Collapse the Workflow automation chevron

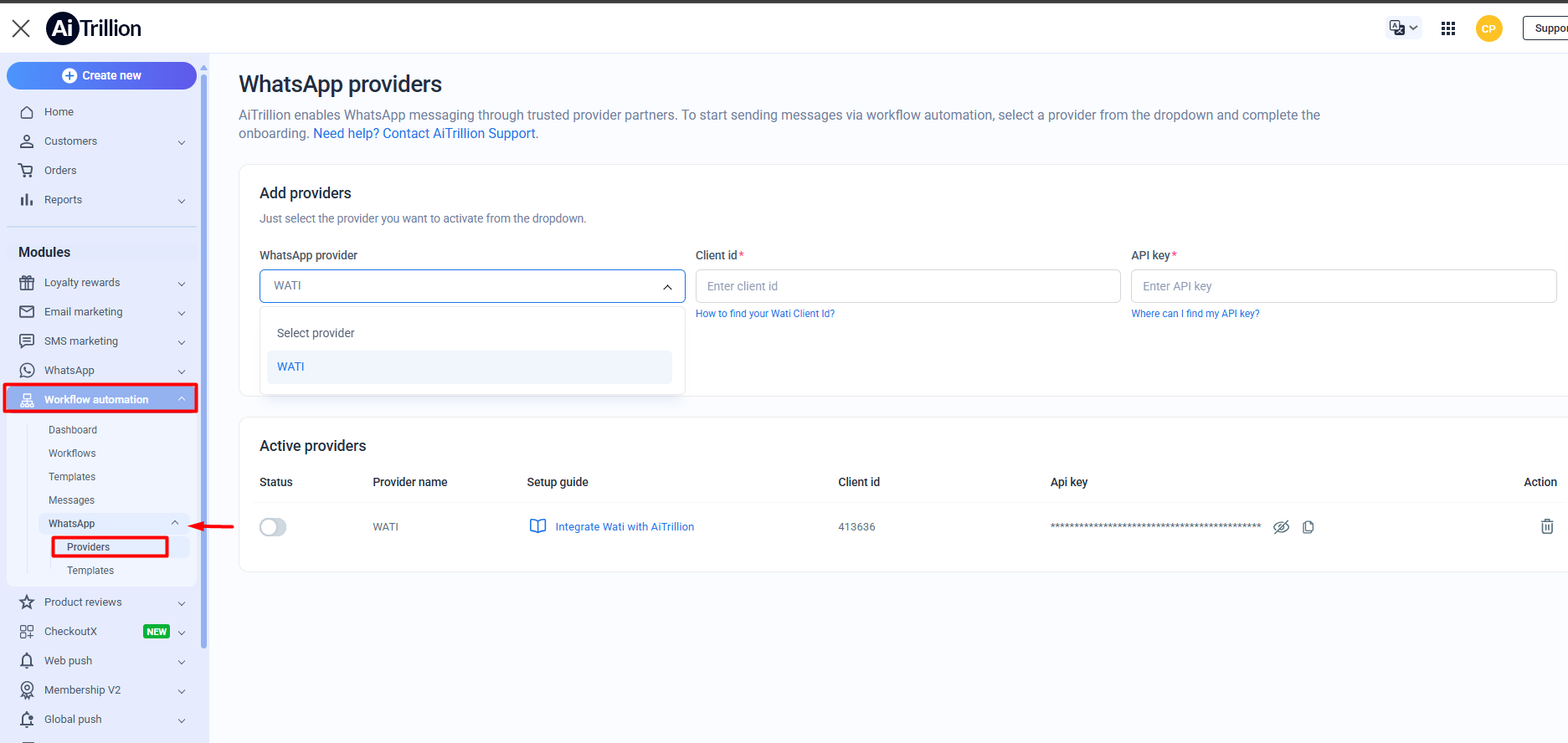click(182, 399)
